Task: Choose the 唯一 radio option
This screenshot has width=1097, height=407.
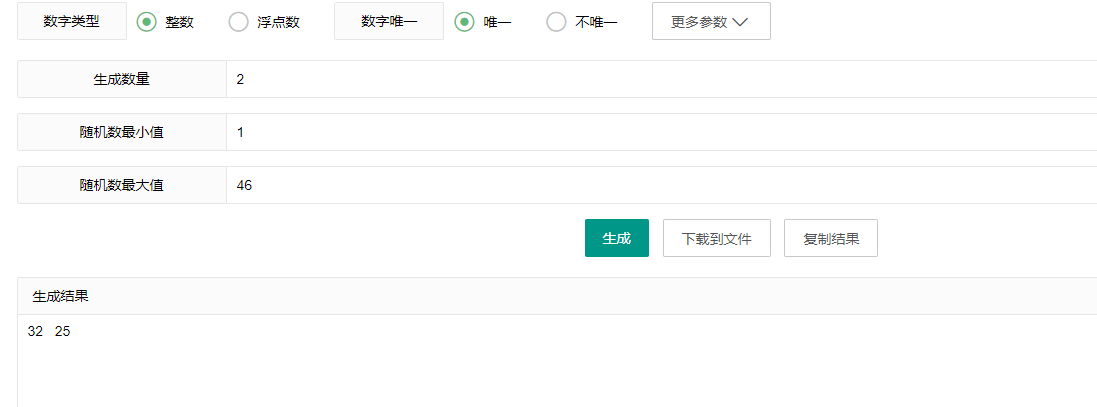Action: click(465, 22)
